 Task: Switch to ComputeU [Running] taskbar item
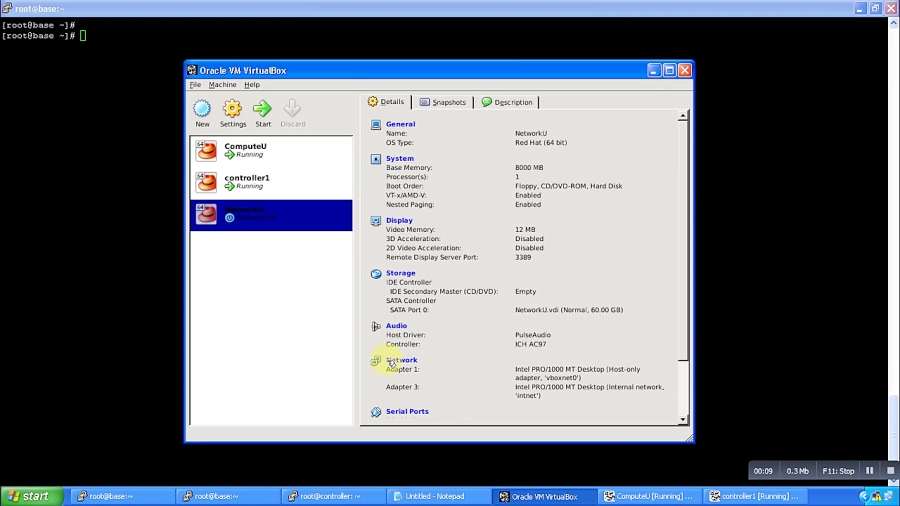tap(649, 496)
